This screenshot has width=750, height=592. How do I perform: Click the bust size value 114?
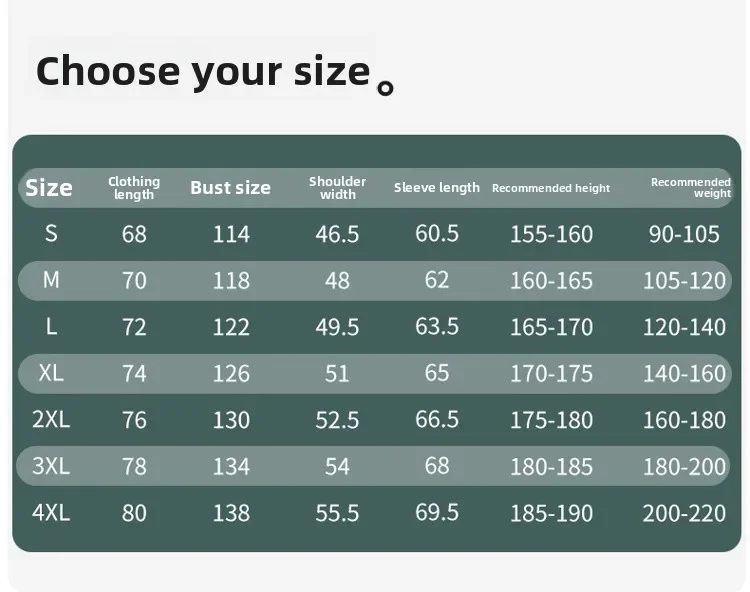point(231,234)
